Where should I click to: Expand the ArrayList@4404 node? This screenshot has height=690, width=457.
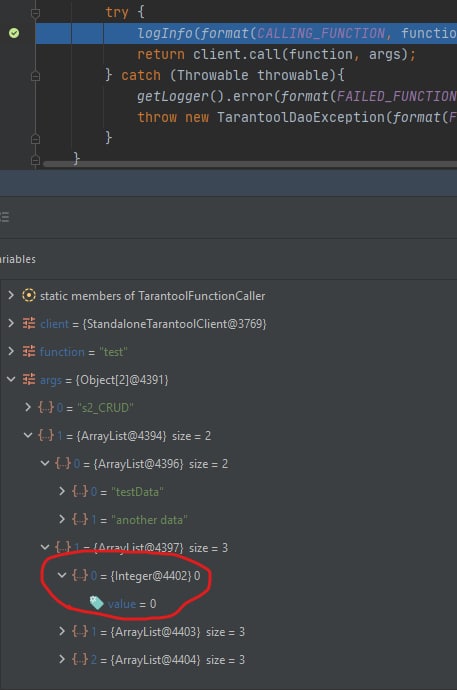click(x=62, y=659)
